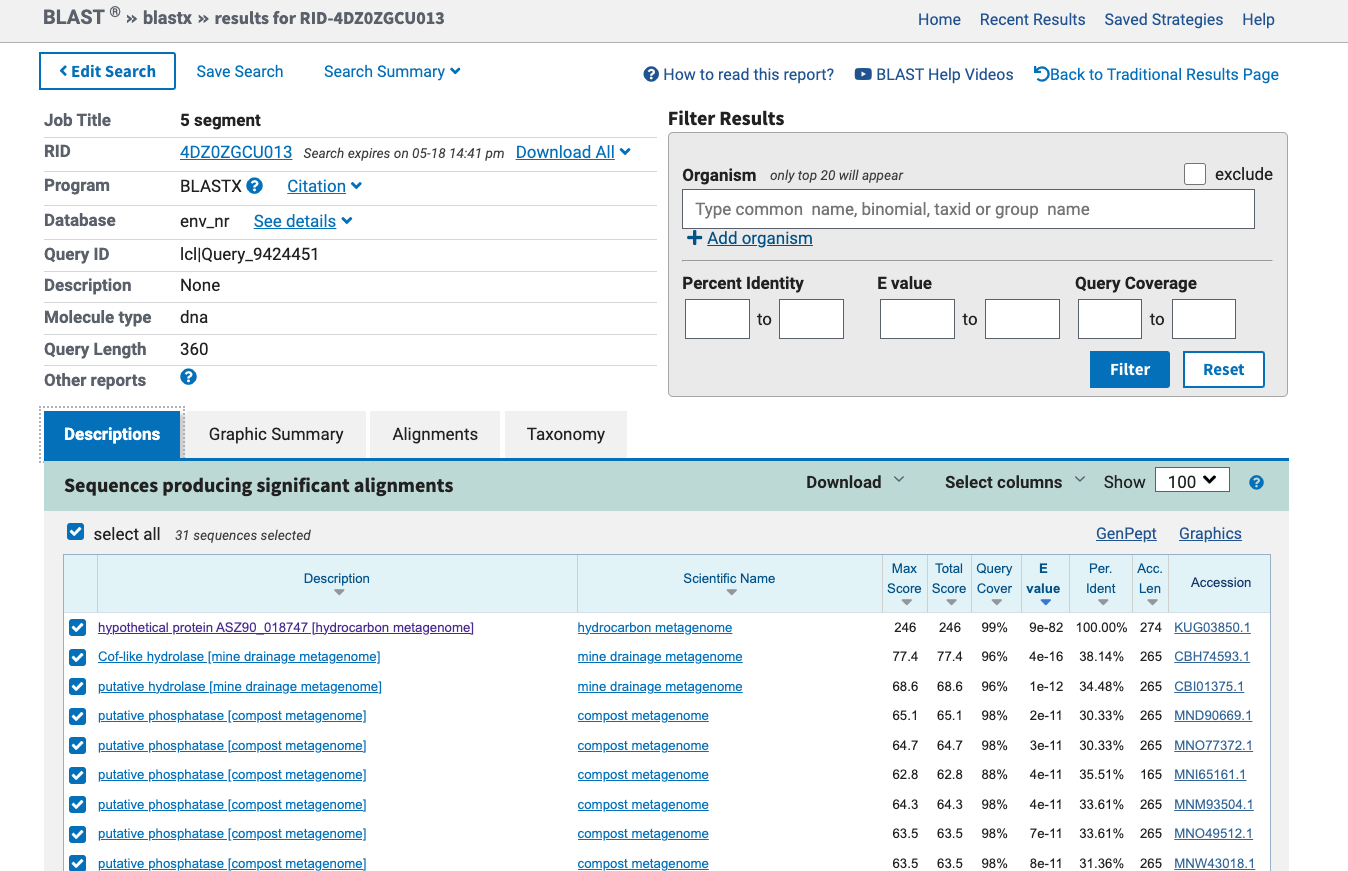
Task: Open BLAST Help Videos link
Action: point(934,74)
